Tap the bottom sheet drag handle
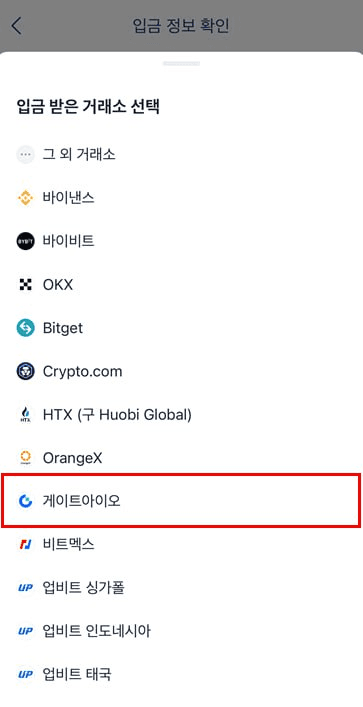 181,64
